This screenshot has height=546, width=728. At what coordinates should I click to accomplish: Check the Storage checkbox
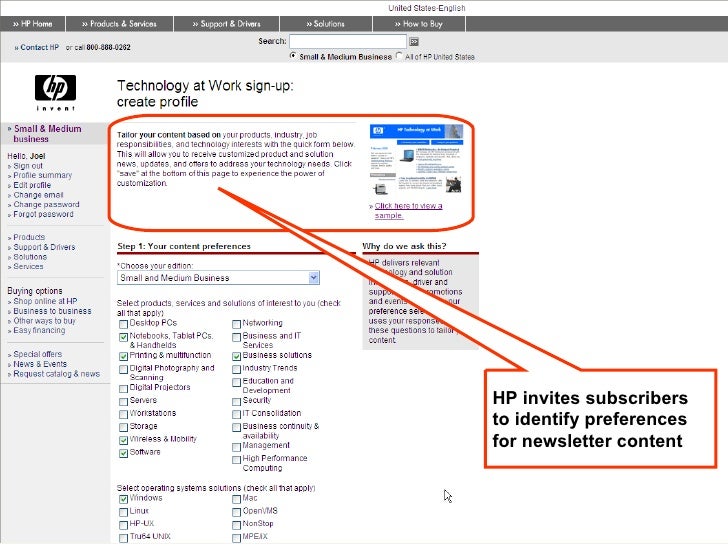123,427
